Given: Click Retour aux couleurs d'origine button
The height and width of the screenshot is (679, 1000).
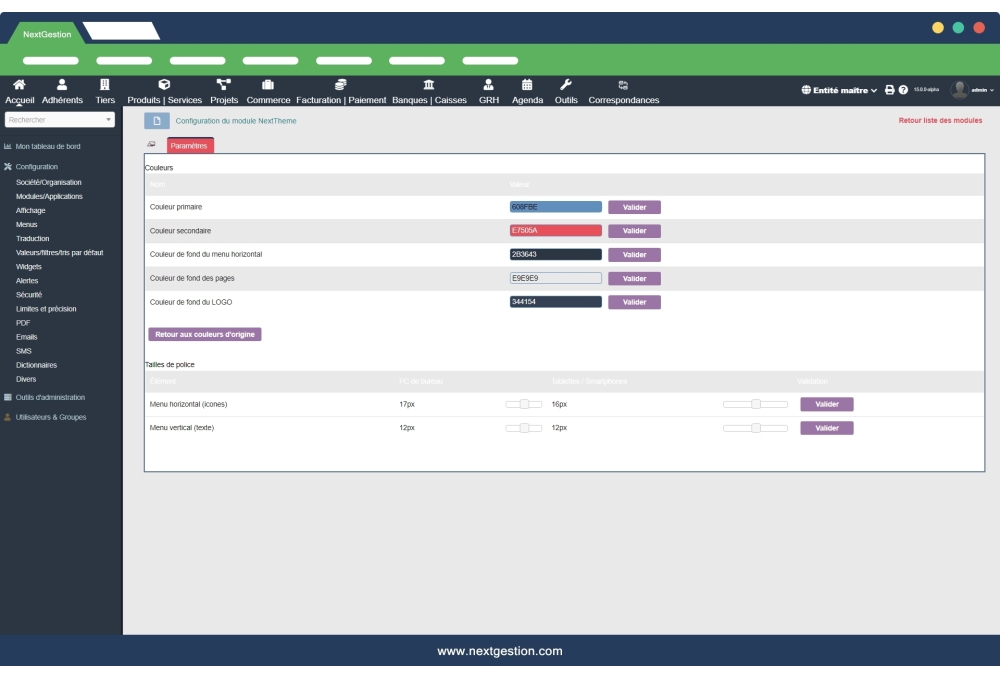Looking at the screenshot, I should 205,334.
